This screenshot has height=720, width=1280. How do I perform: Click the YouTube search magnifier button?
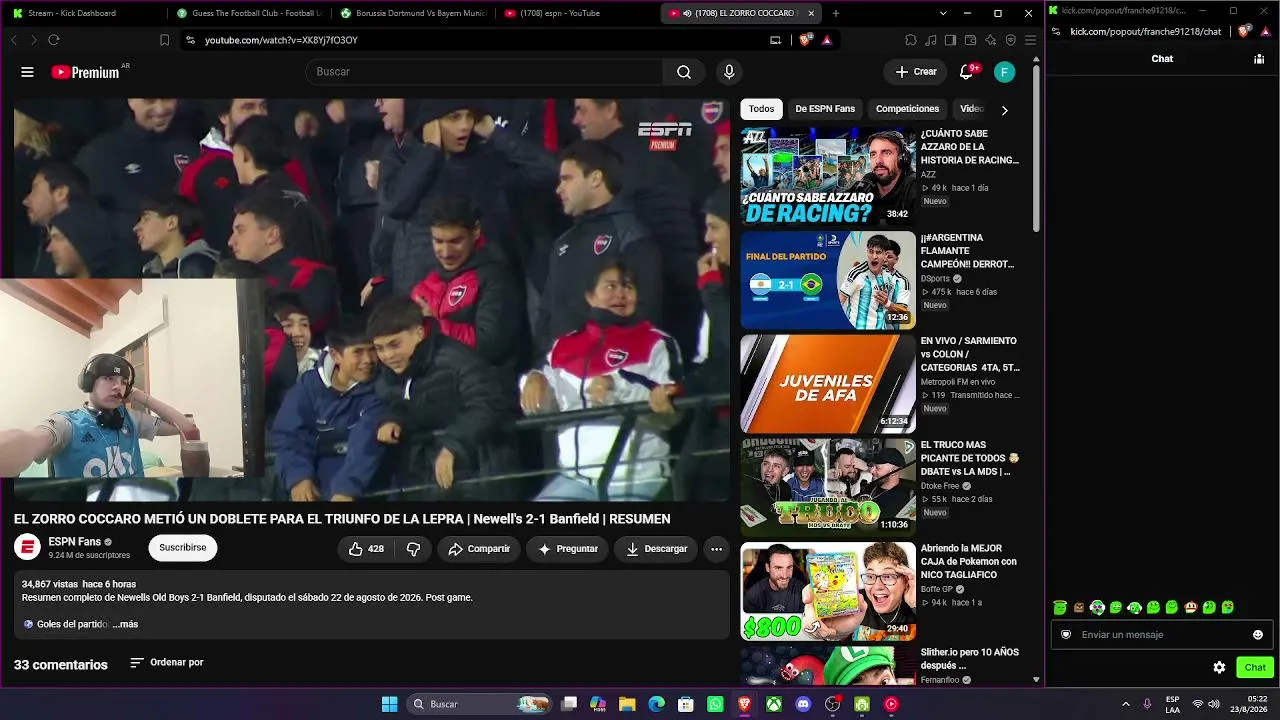(684, 72)
